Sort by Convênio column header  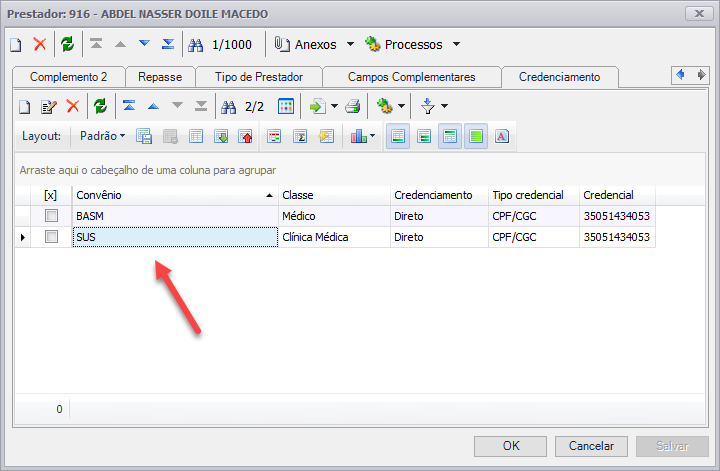click(175, 195)
